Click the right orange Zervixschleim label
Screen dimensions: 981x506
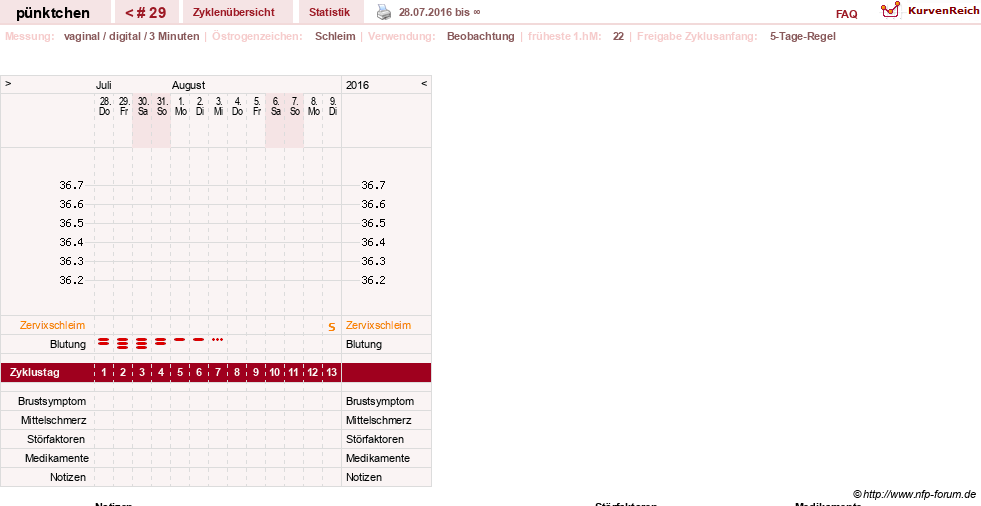pos(379,325)
